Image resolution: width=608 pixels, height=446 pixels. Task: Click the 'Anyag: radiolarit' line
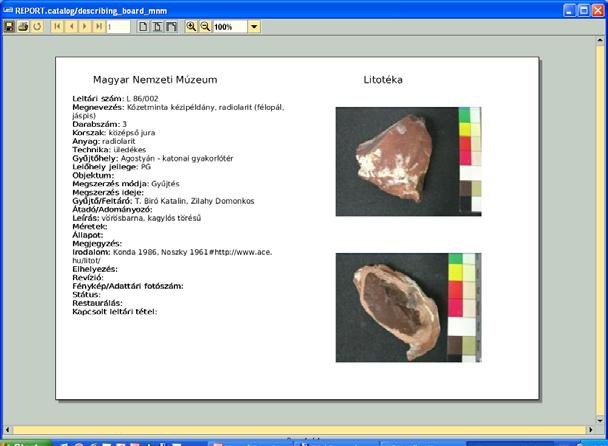[104, 141]
